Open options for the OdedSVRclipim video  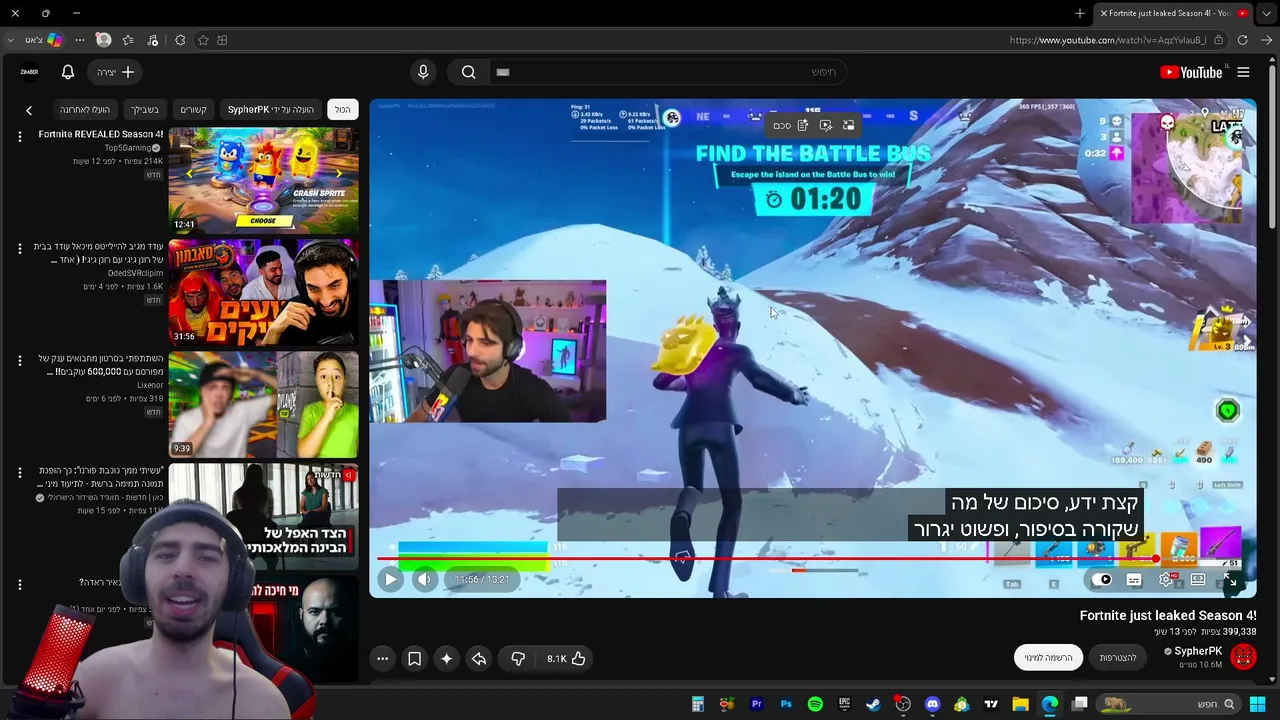19,248
